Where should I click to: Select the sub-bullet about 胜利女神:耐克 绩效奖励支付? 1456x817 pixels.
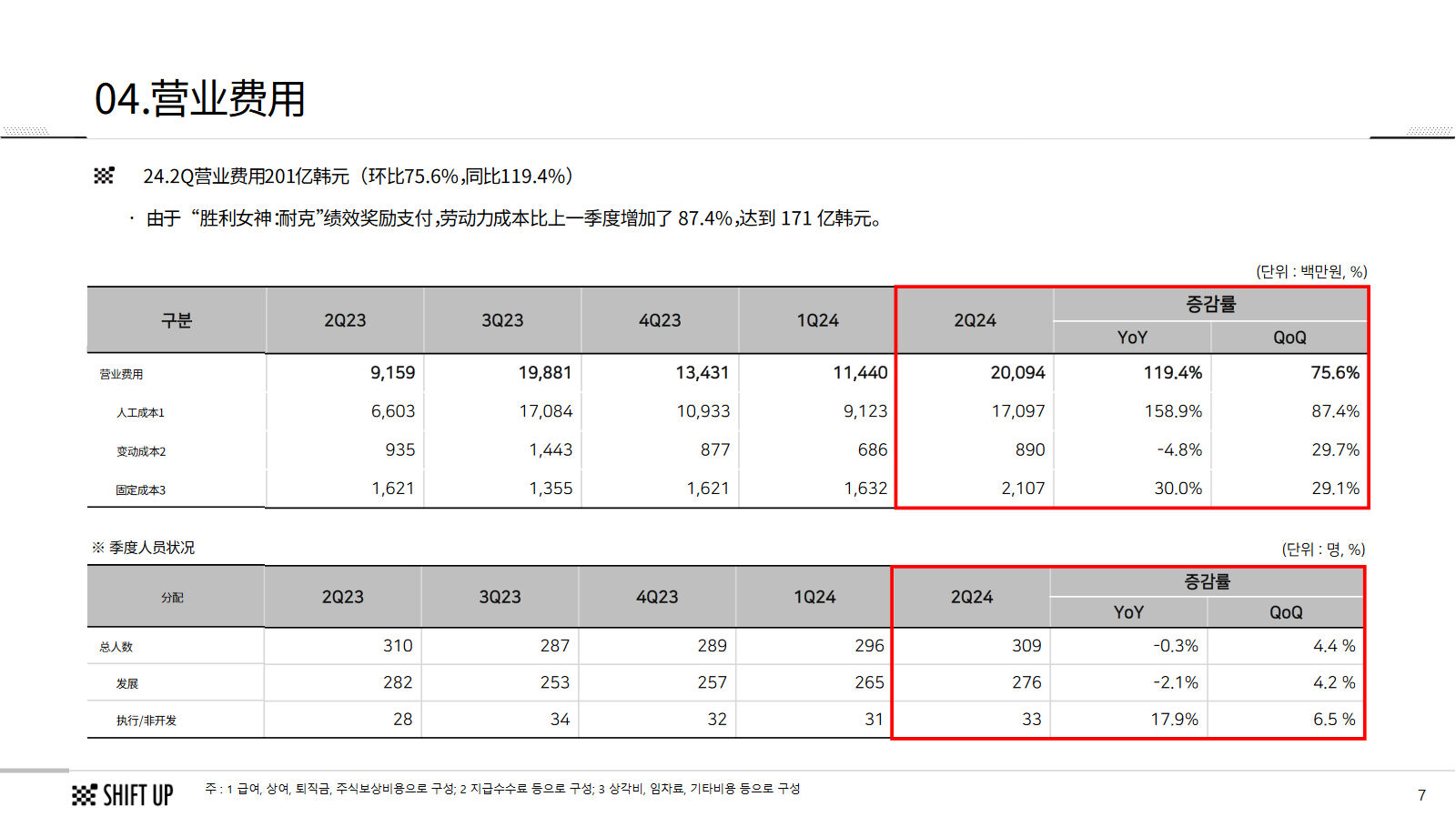(513, 218)
